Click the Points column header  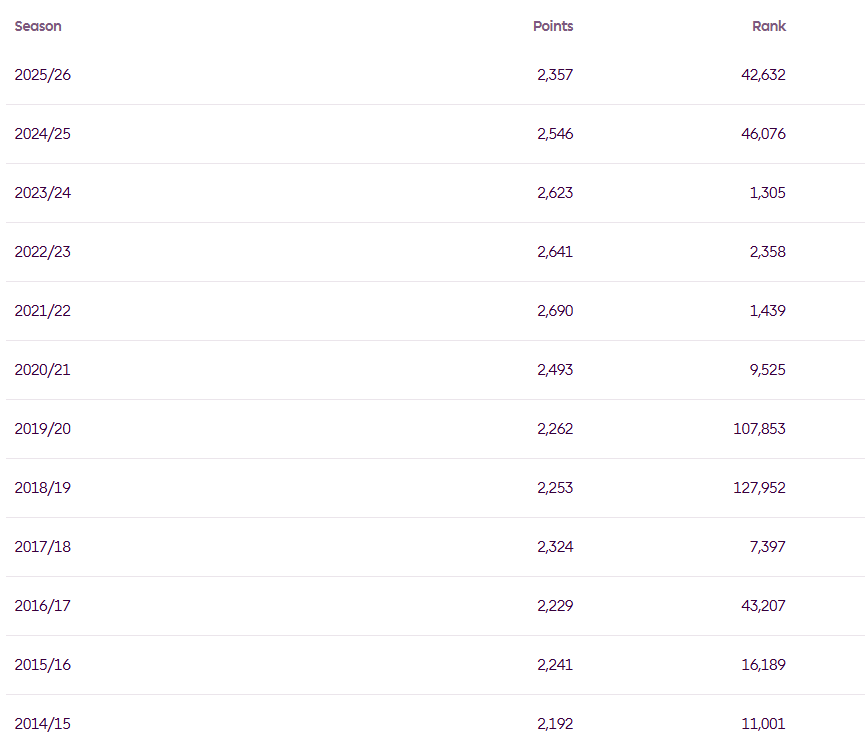click(x=553, y=26)
